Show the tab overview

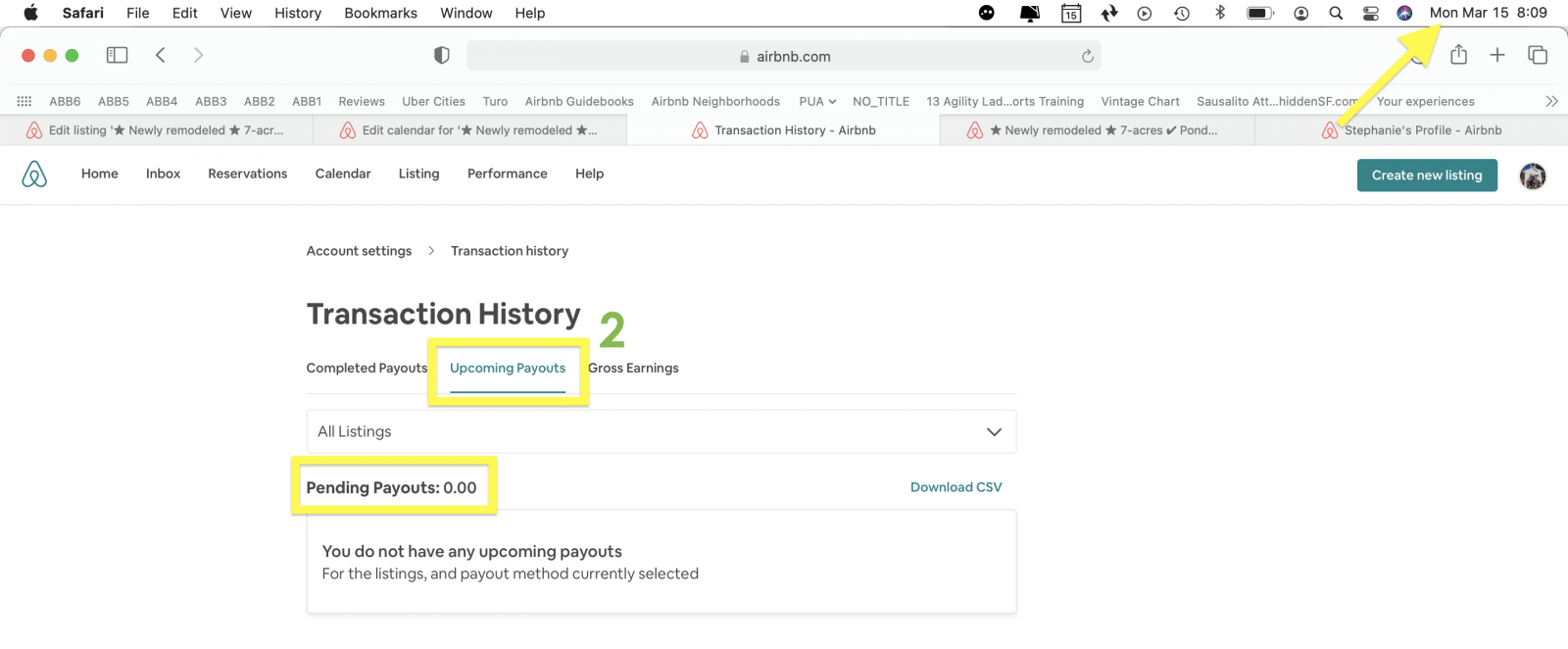point(1538,55)
